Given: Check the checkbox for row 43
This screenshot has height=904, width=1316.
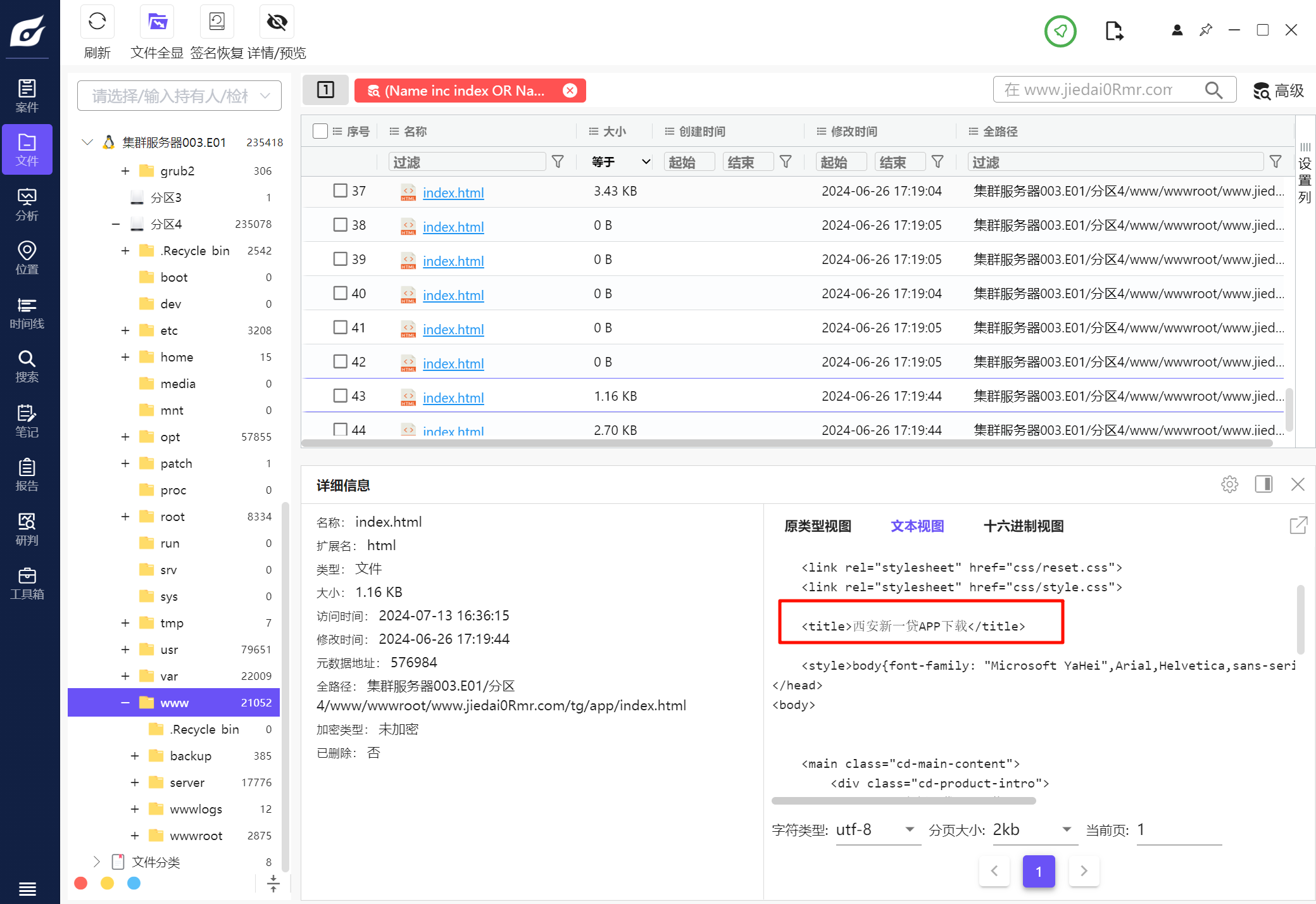Looking at the screenshot, I should point(341,396).
